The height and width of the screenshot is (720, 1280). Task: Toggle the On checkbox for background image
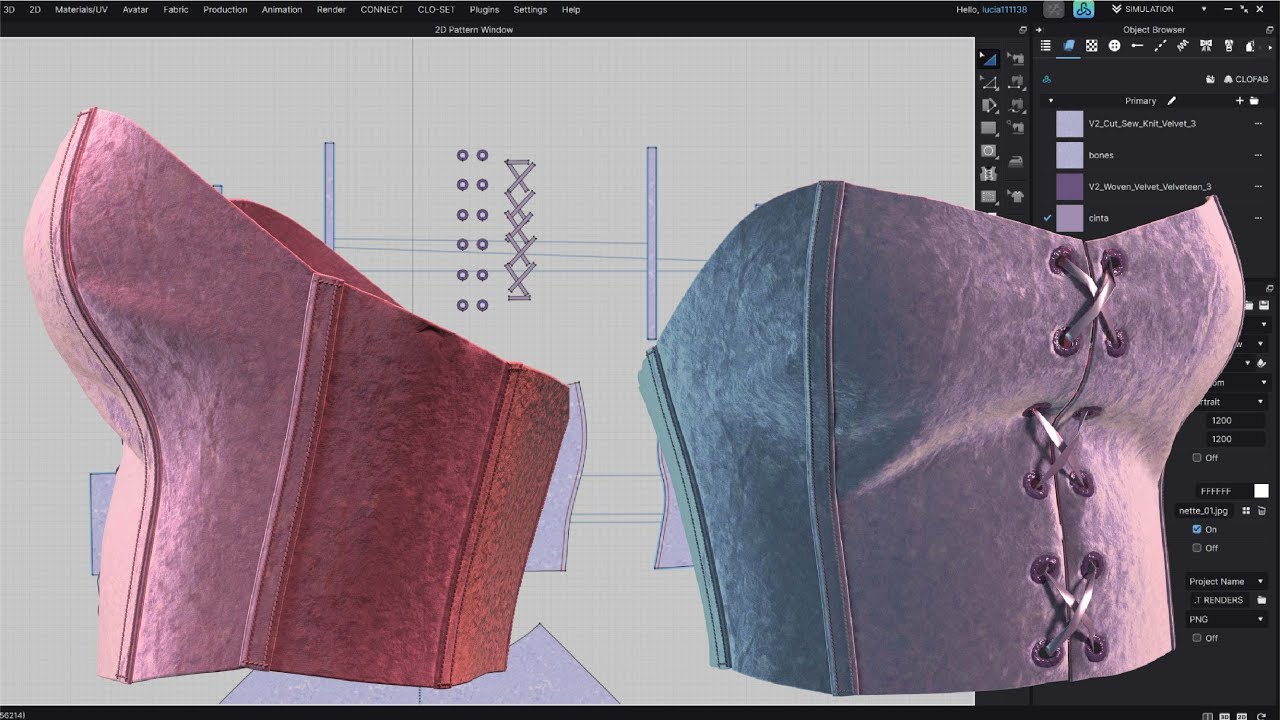1197,530
